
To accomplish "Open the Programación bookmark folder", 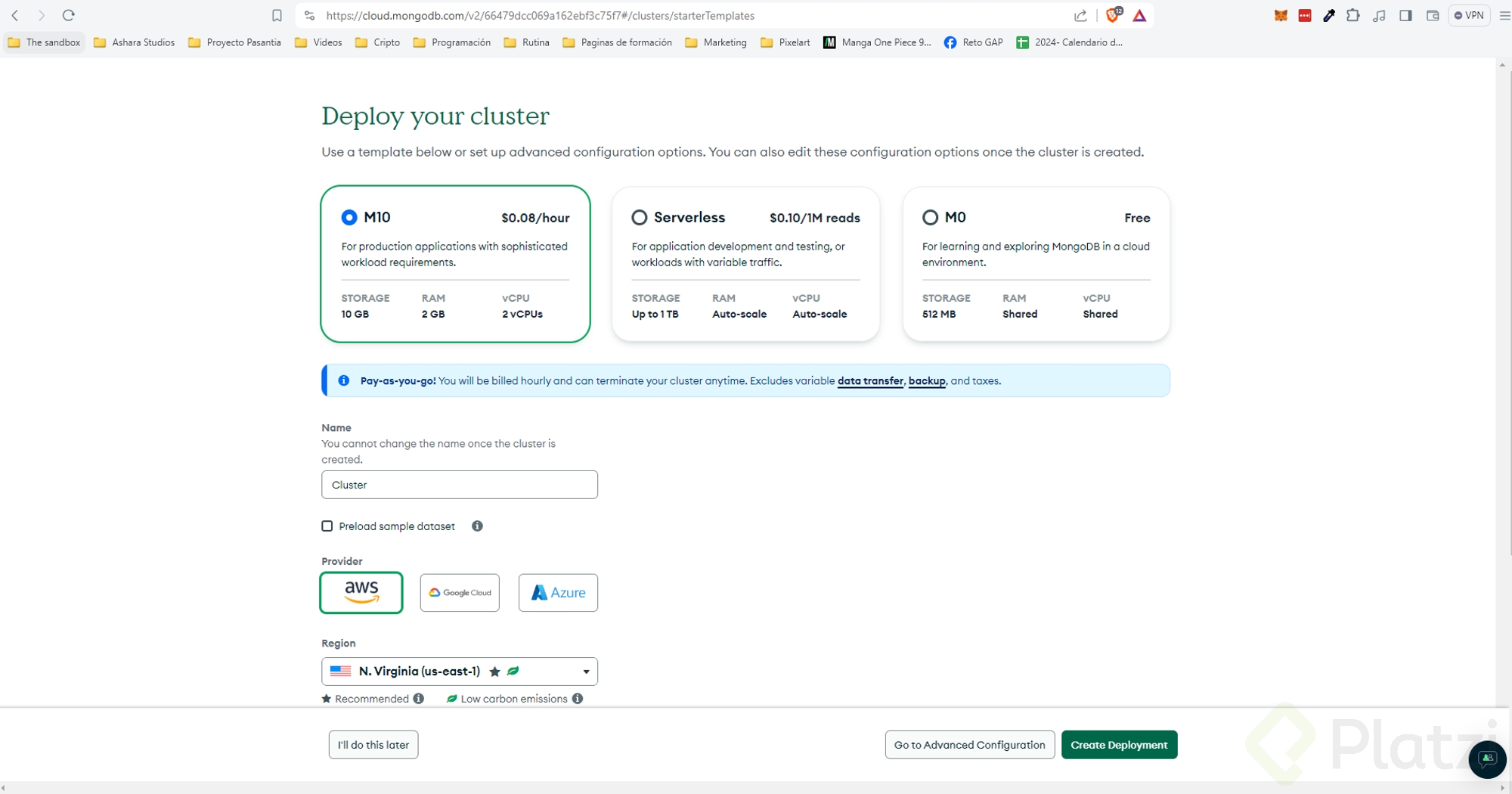I will click(x=451, y=42).
